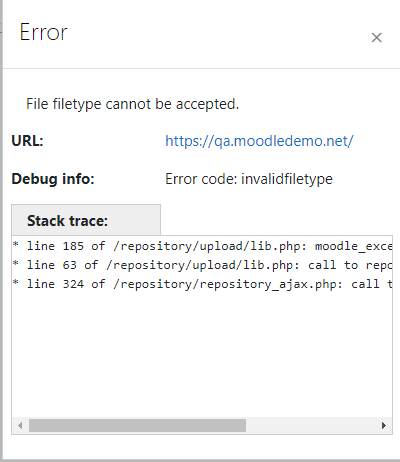
Task: Click the empty scrollbar track beside the thumb
Action: pos(312,425)
